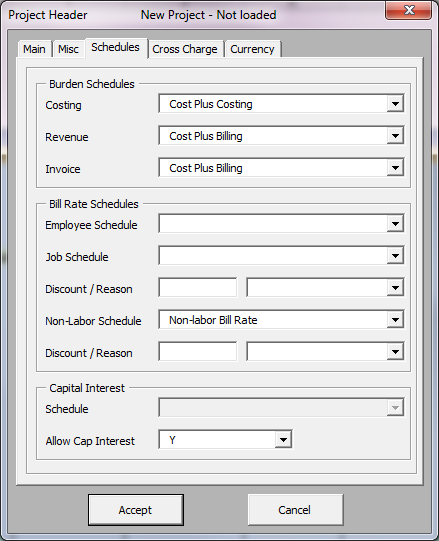Open the Currency tab

[x=252, y=49]
